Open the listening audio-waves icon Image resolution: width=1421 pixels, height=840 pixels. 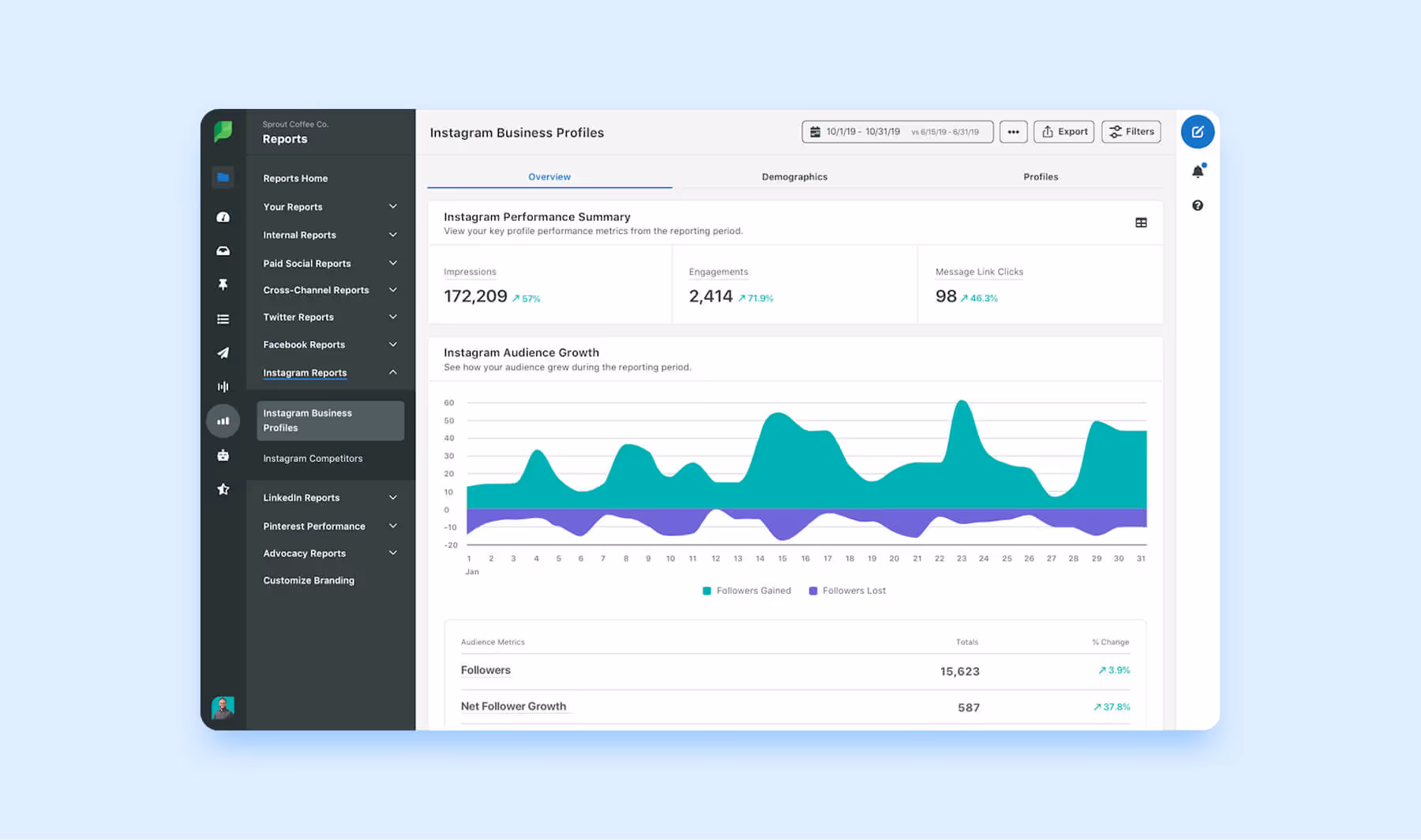pos(223,386)
